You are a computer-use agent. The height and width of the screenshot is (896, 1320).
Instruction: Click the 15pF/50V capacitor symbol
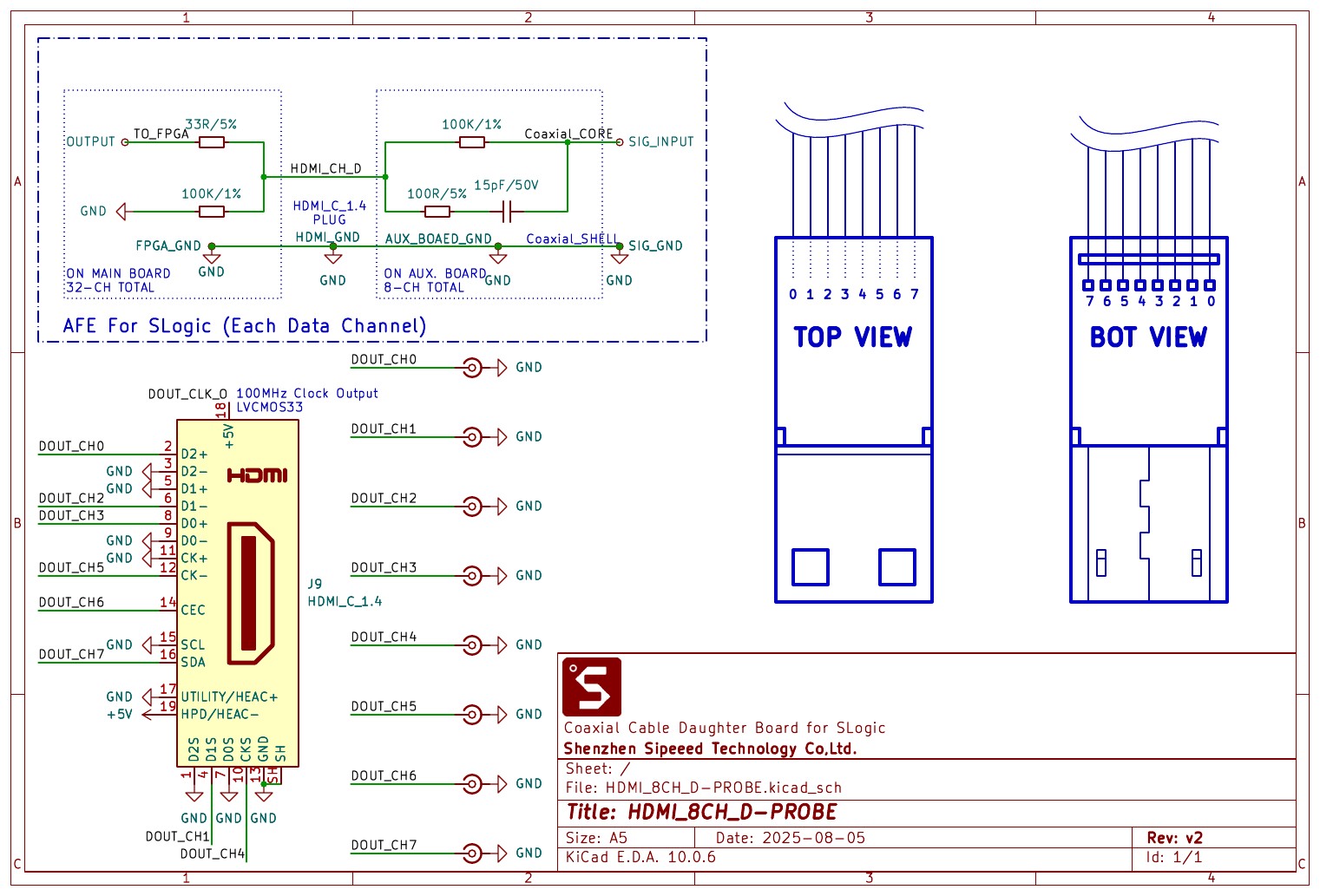[509, 211]
